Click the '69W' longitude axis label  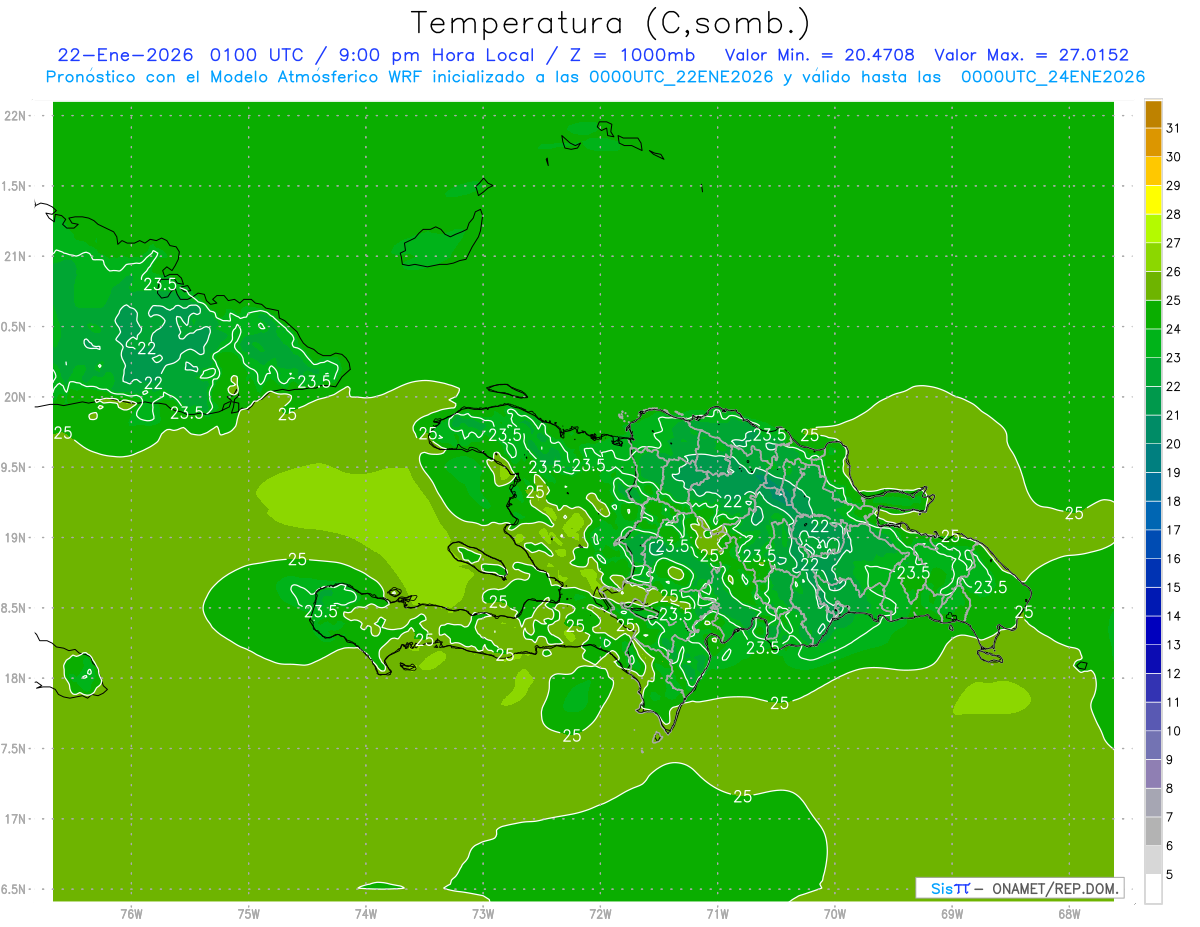[x=952, y=913]
